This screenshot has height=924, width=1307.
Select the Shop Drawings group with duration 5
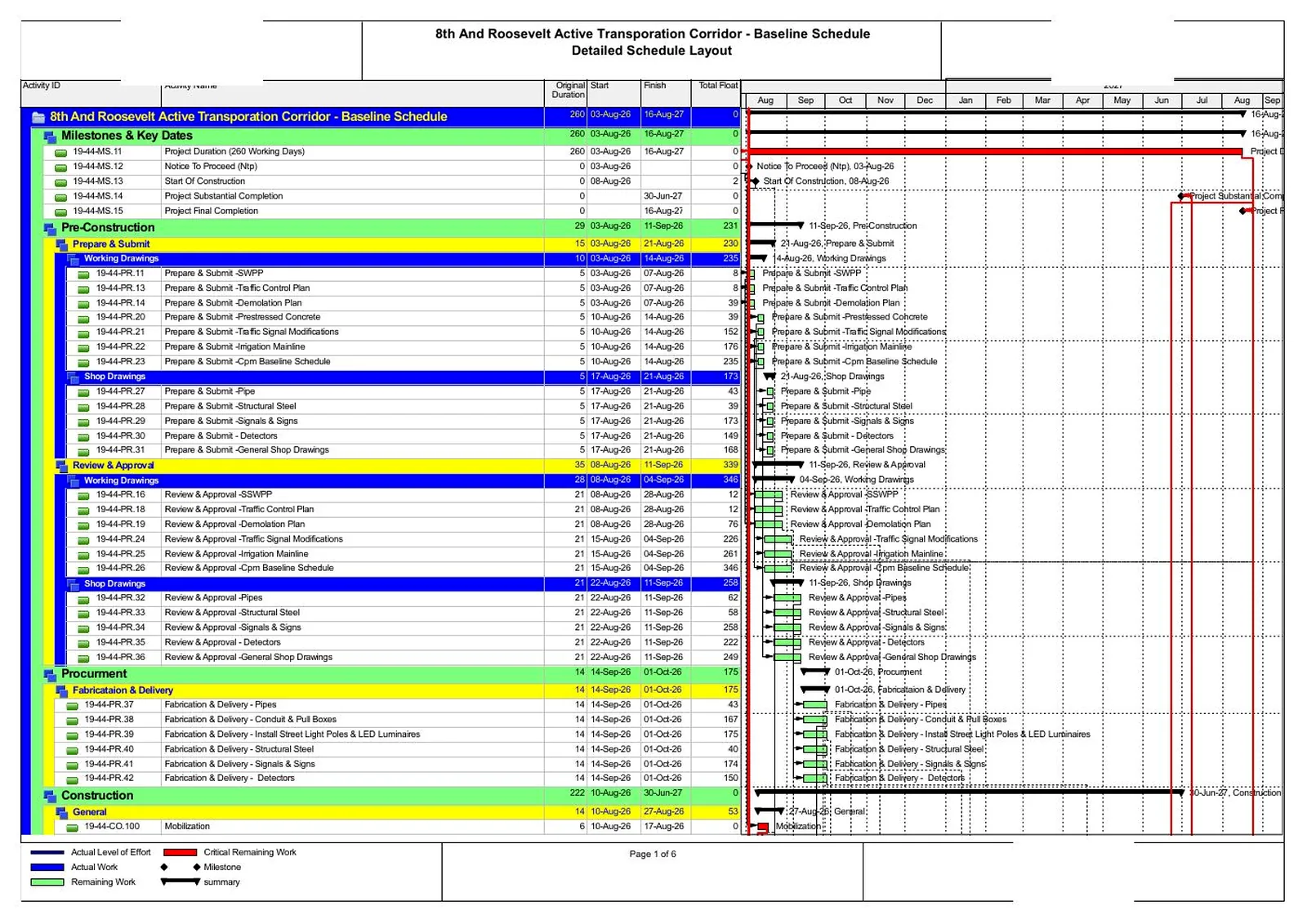(x=404, y=377)
